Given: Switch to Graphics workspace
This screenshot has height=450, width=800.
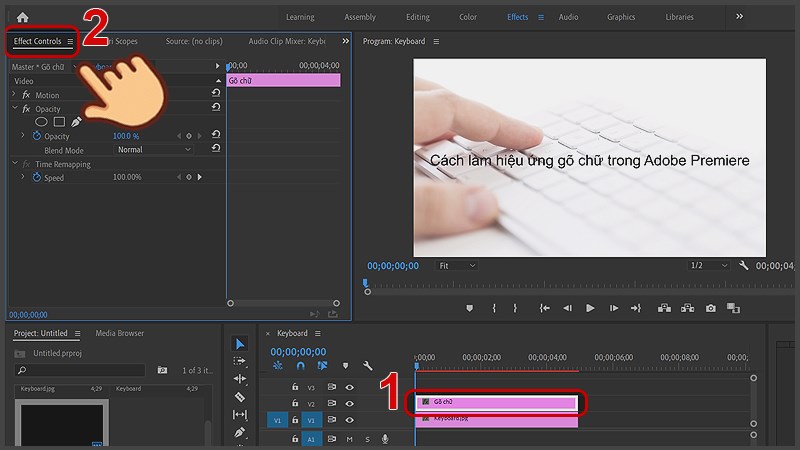Looking at the screenshot, I should pos(621,17).
